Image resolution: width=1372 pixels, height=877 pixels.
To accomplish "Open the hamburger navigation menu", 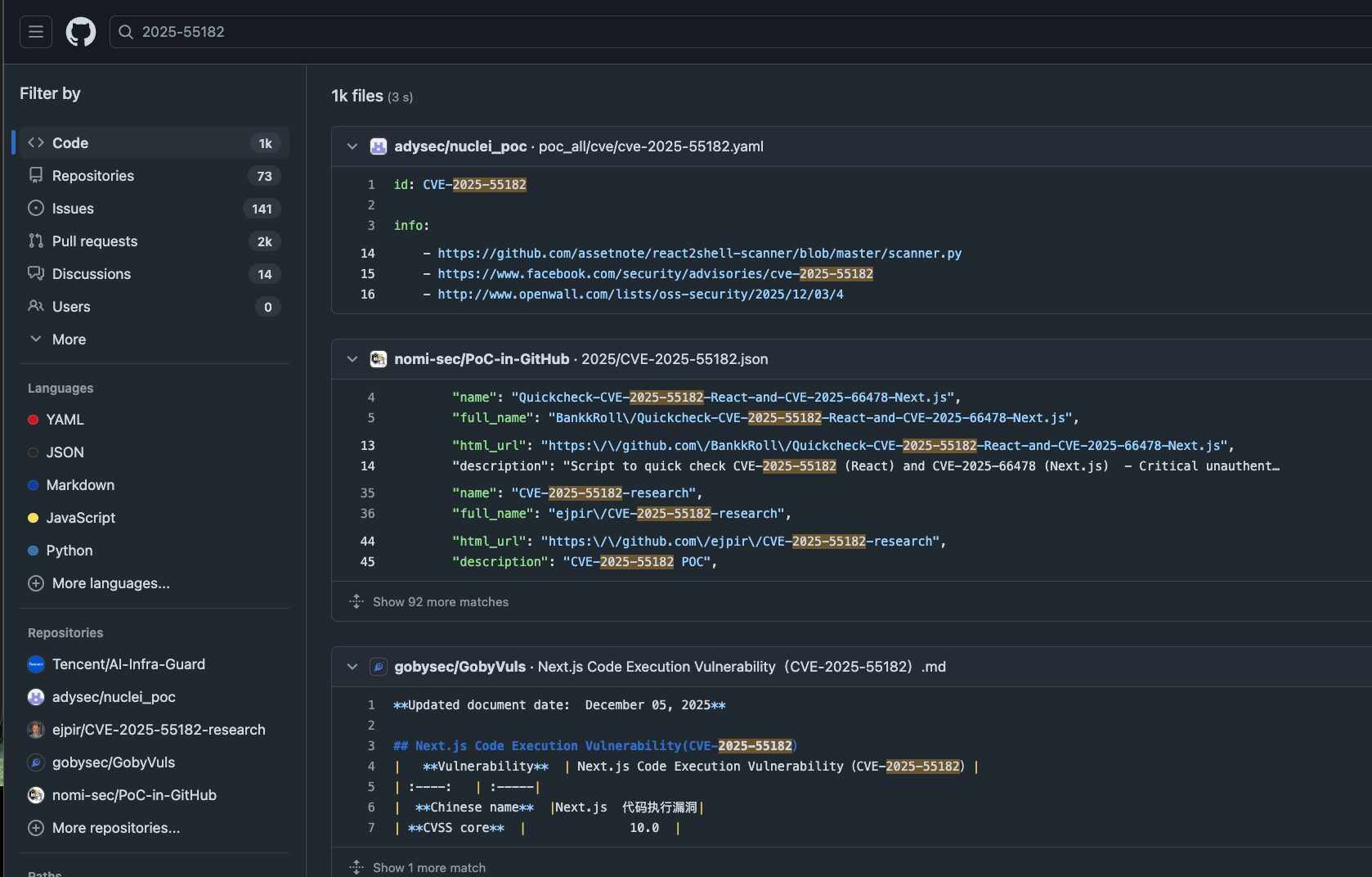I will (x=35, y=31).
